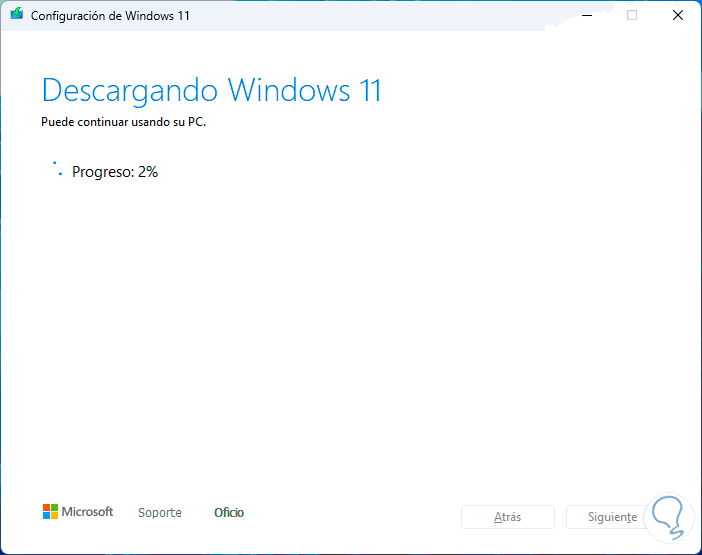Close the Configuración de Windows 11 window
702x555 pixels.
tap(678, 15)
